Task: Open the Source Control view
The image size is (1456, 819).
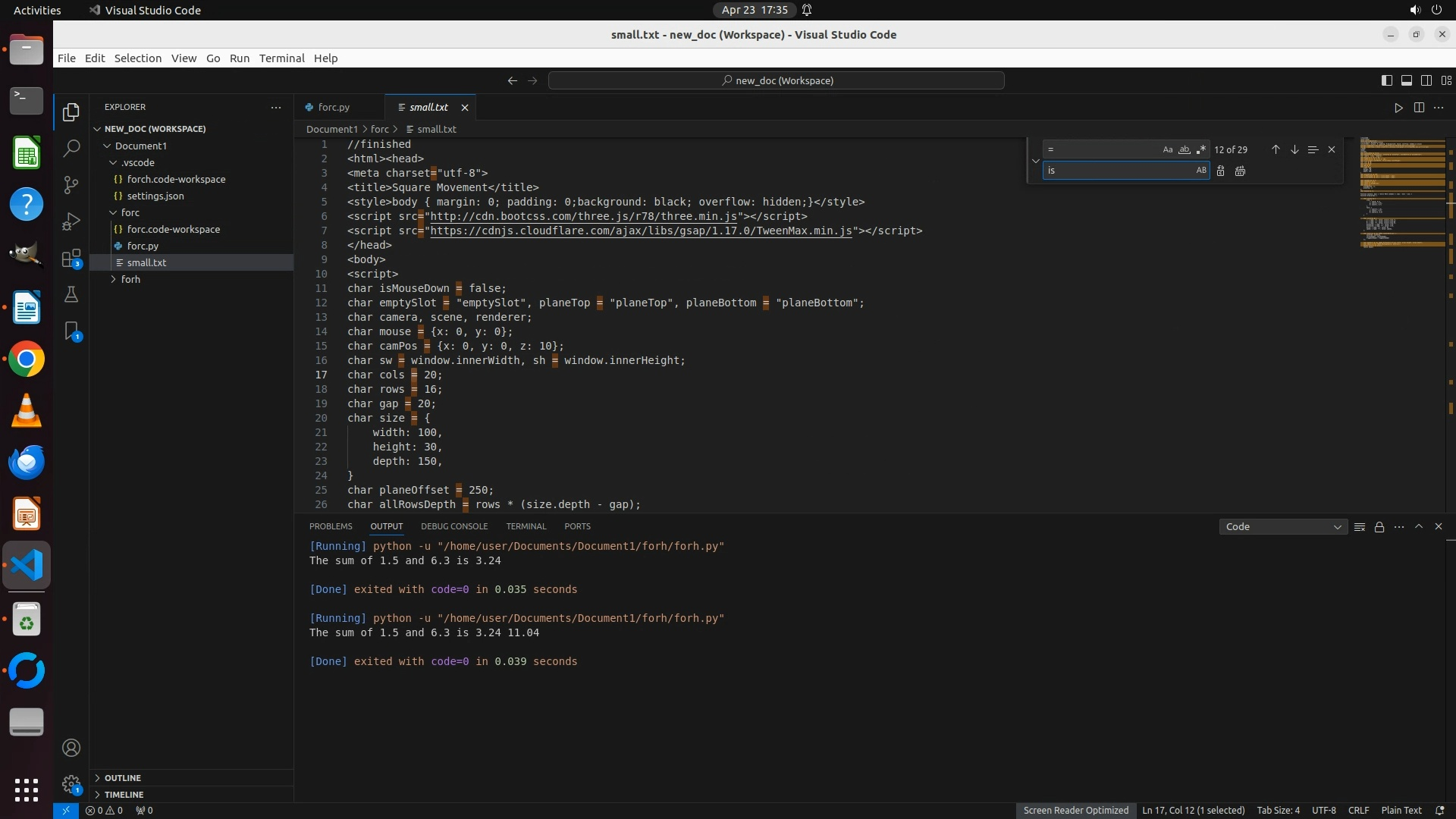Action: pos(71,184)
